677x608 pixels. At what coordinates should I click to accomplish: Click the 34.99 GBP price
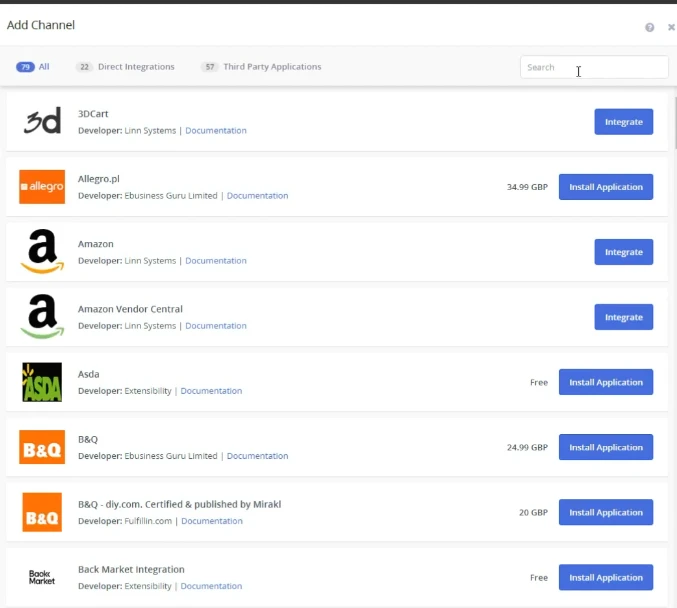527,187
